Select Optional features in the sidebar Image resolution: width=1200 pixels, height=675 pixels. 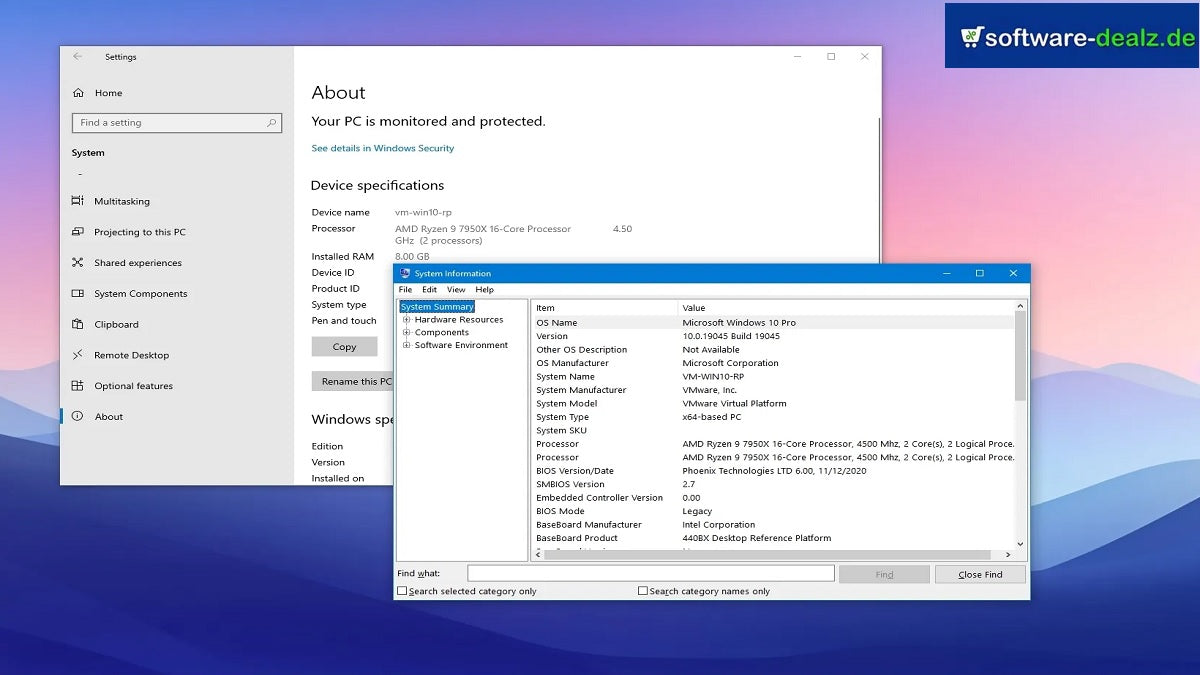133,385
